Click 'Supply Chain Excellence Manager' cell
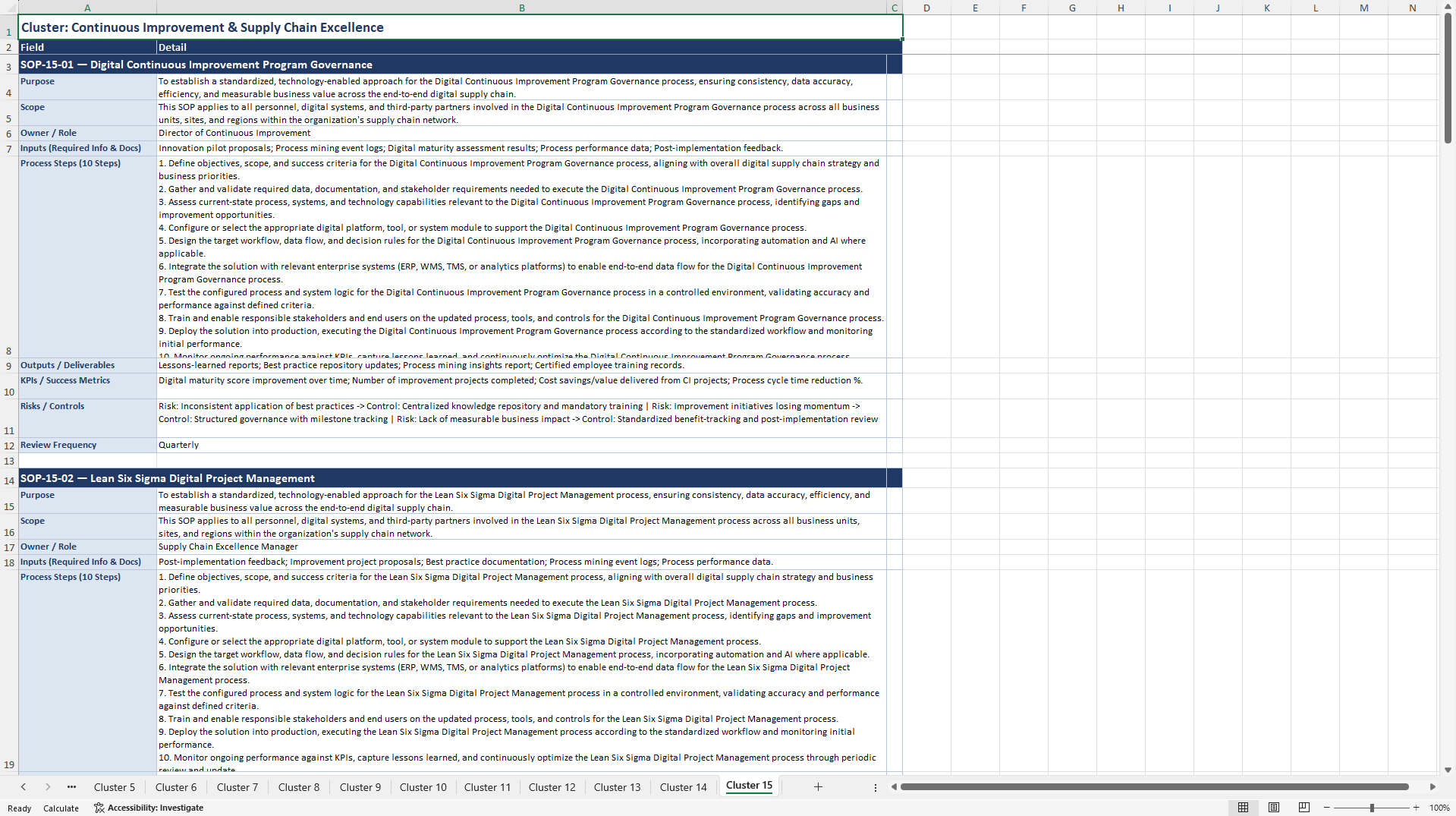The height and width of the screenshot is (816, 1456). coord(521,547)
